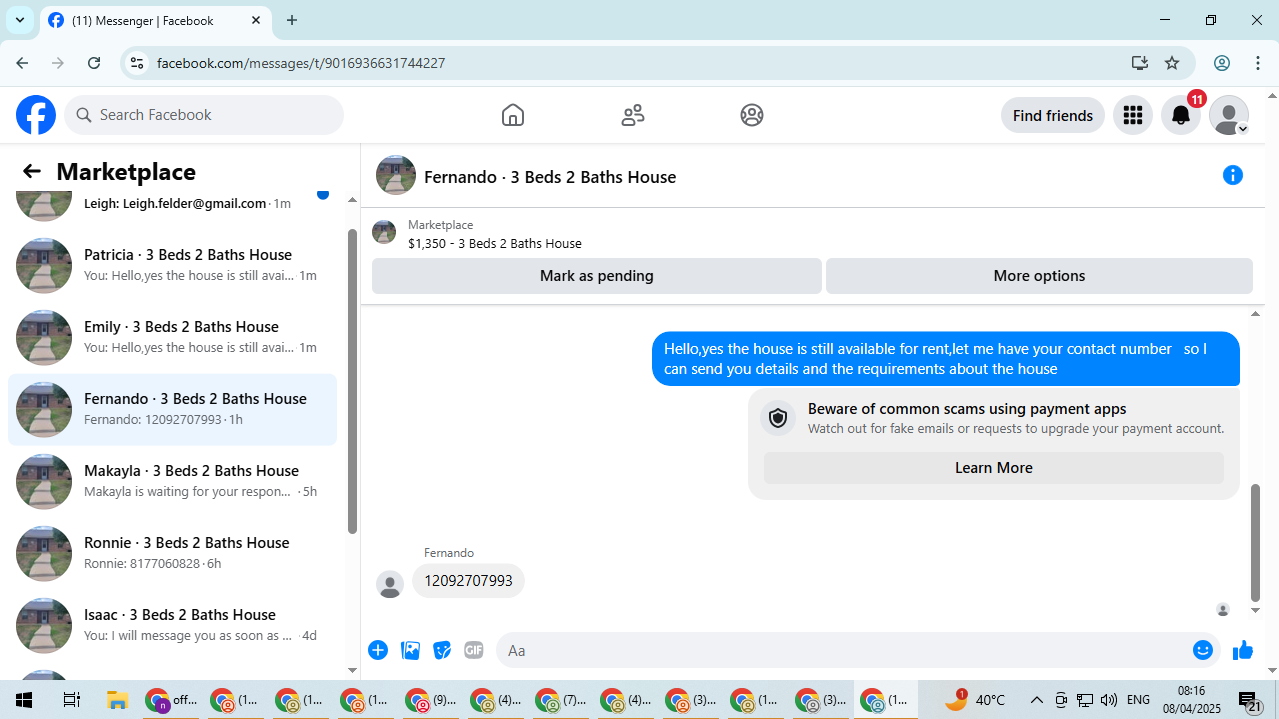The height and width of the screenshot is (719, 1279).
Task: Open Ronnie's 3 Beds 2 Baths conversation
Action: (x=172, y=554)
